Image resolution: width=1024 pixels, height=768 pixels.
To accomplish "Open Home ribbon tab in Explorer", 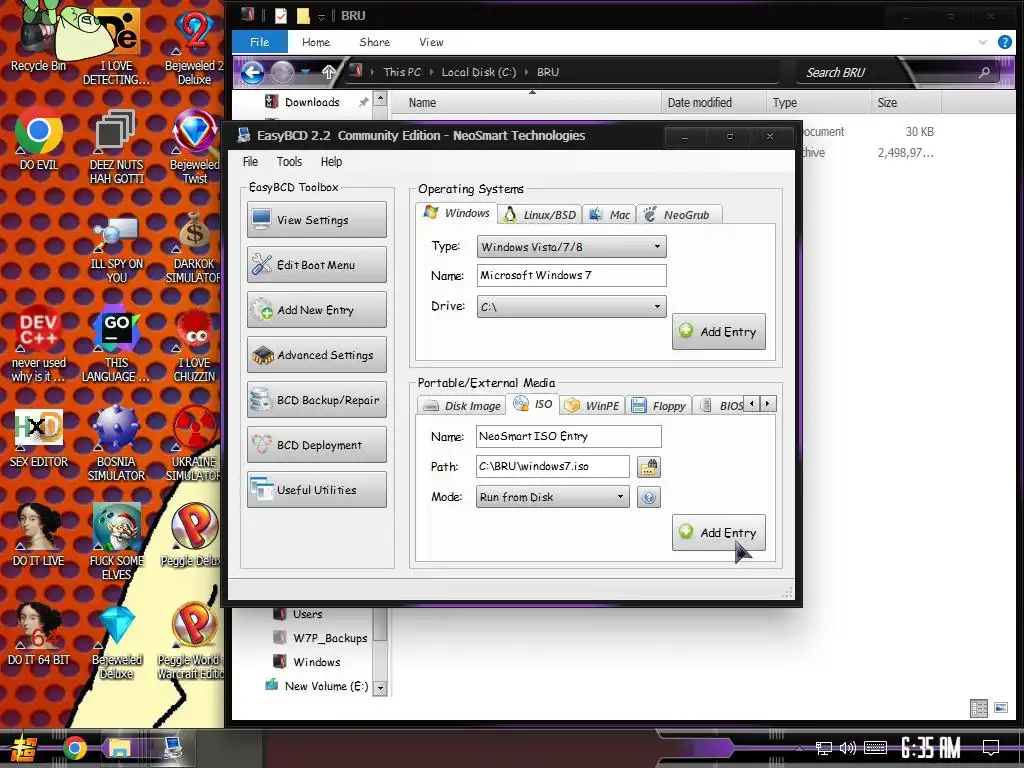I will (x=315, y=42).
